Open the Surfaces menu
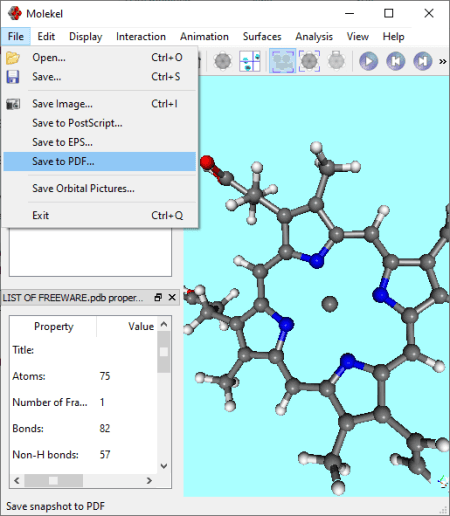 click(262, 36)
